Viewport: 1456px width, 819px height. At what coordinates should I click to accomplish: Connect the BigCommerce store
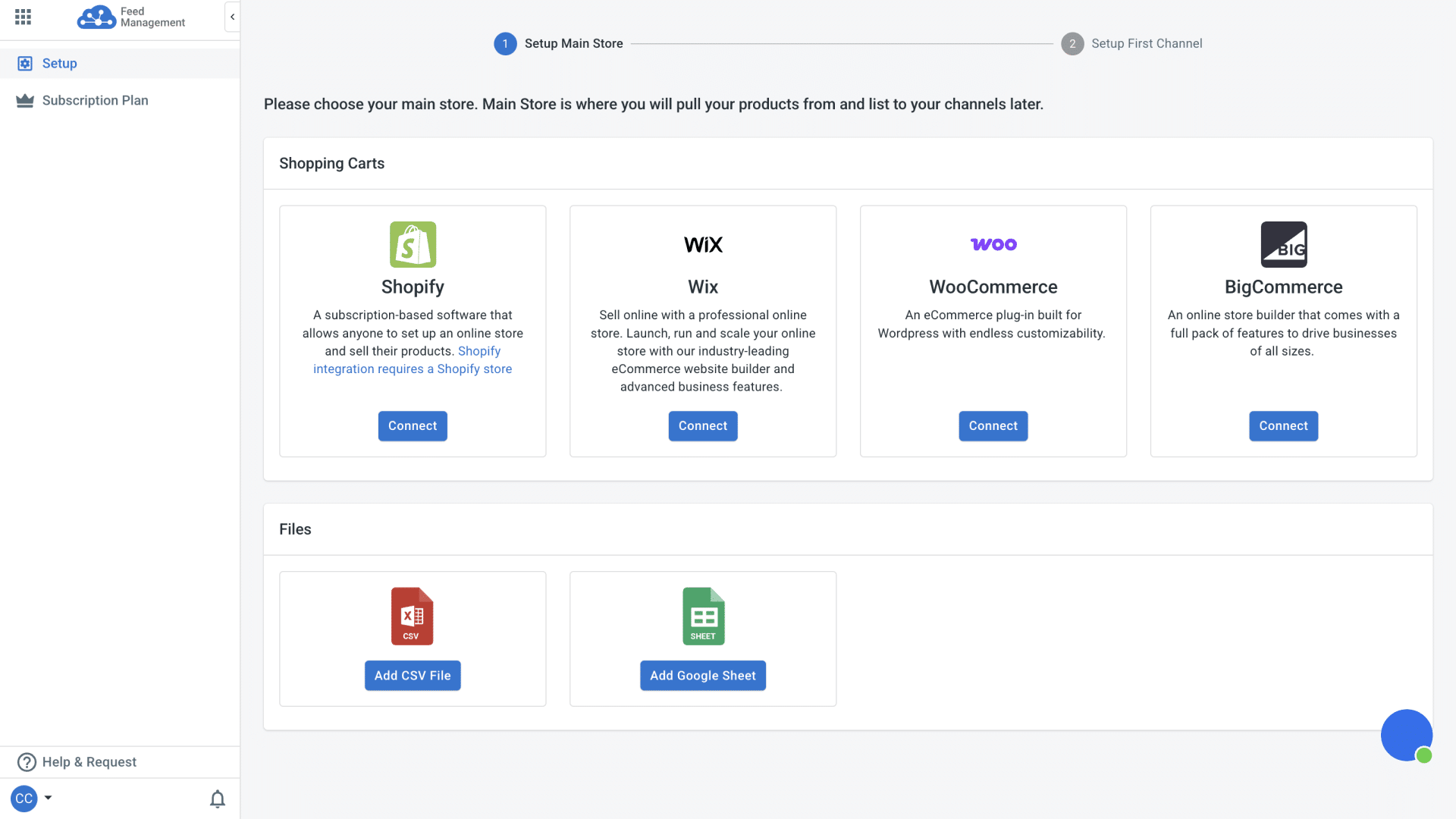[x=1284, y=426]
